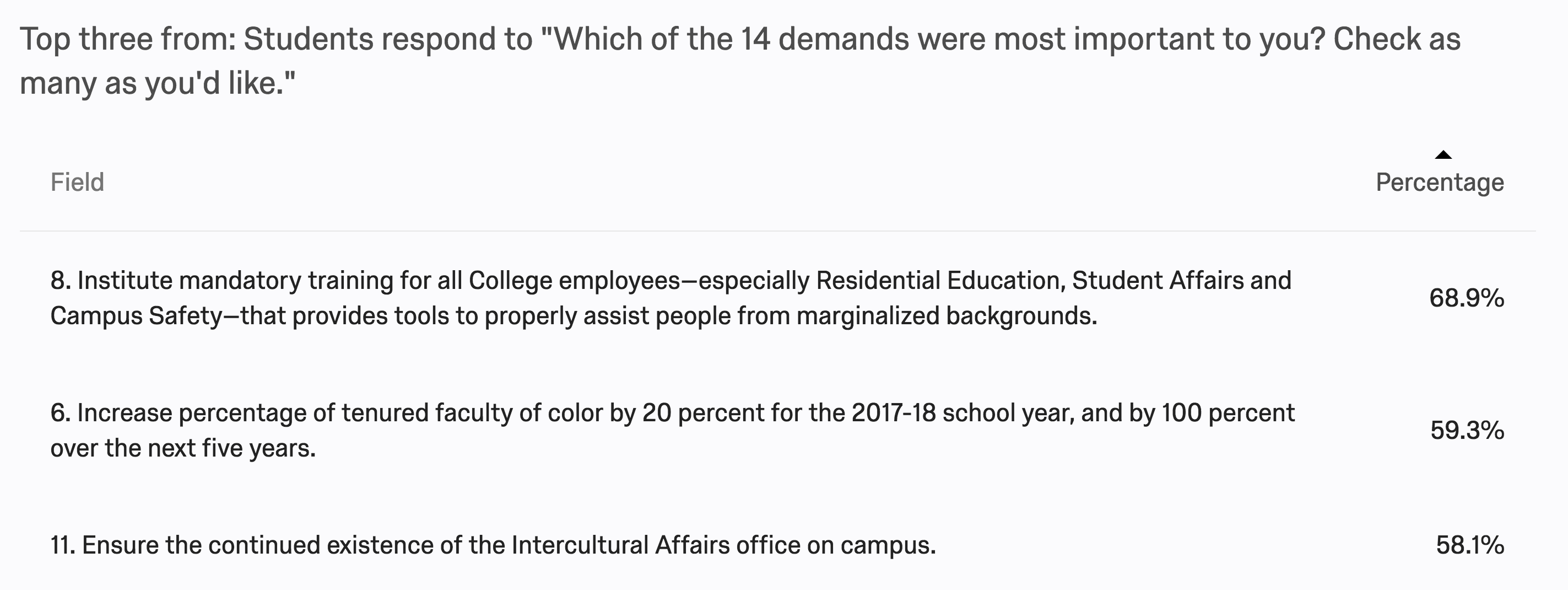
Task: Click the words "100 percent" in demand 6
Action: click(1228, 412)
